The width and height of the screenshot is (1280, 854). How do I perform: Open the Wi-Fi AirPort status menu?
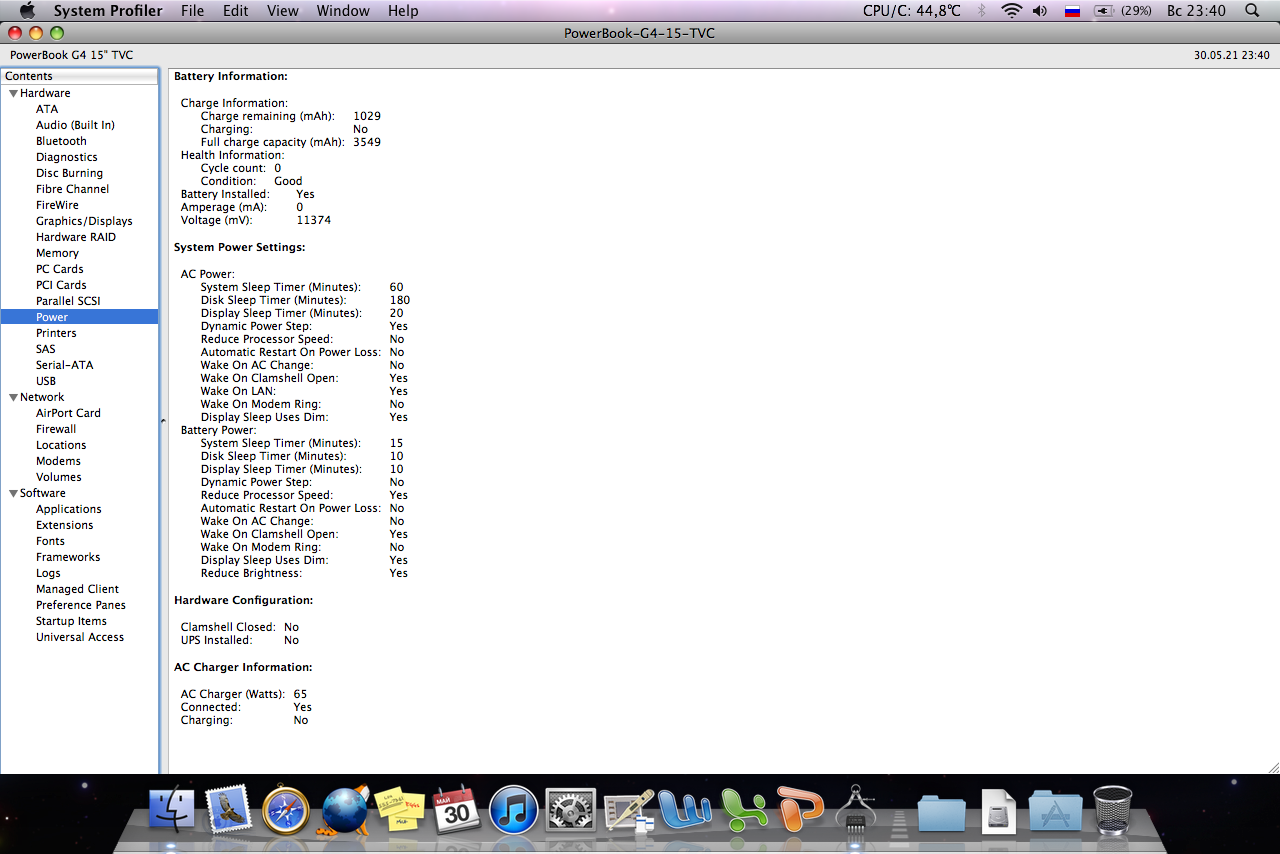point(1011,11)
